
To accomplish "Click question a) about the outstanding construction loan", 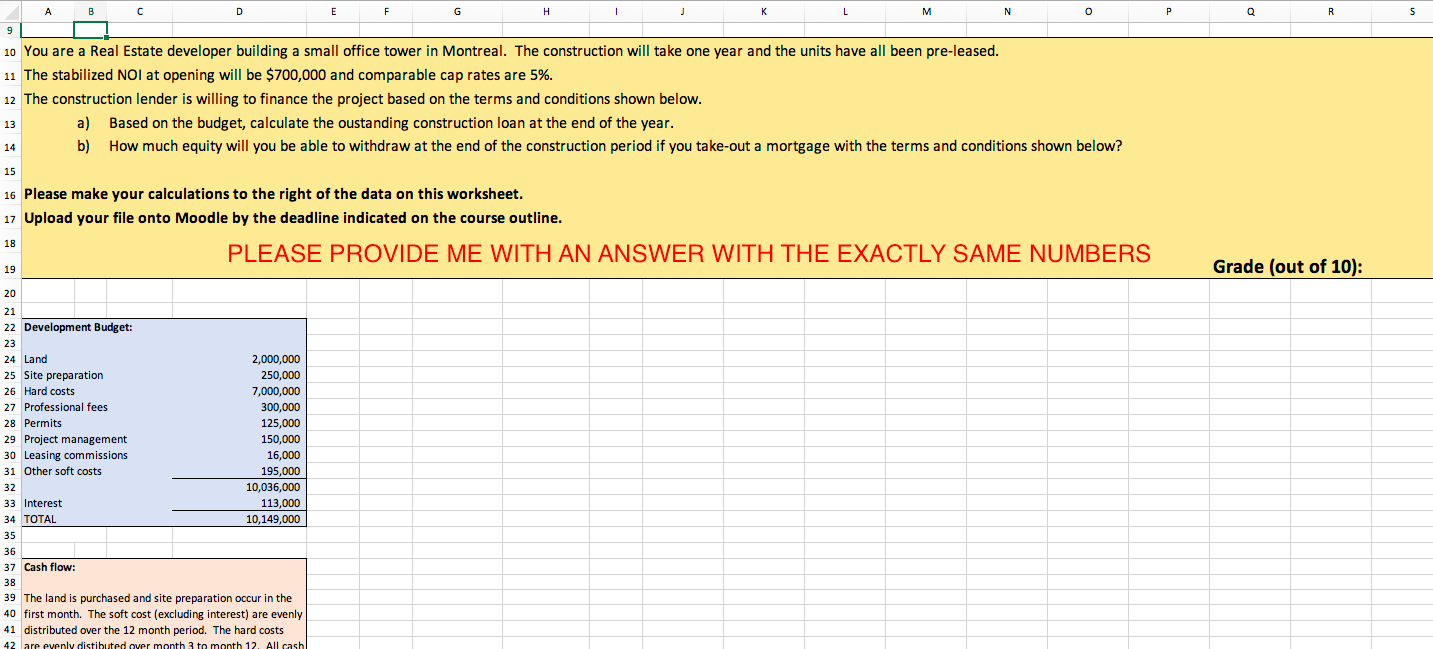I will [376, 123].
